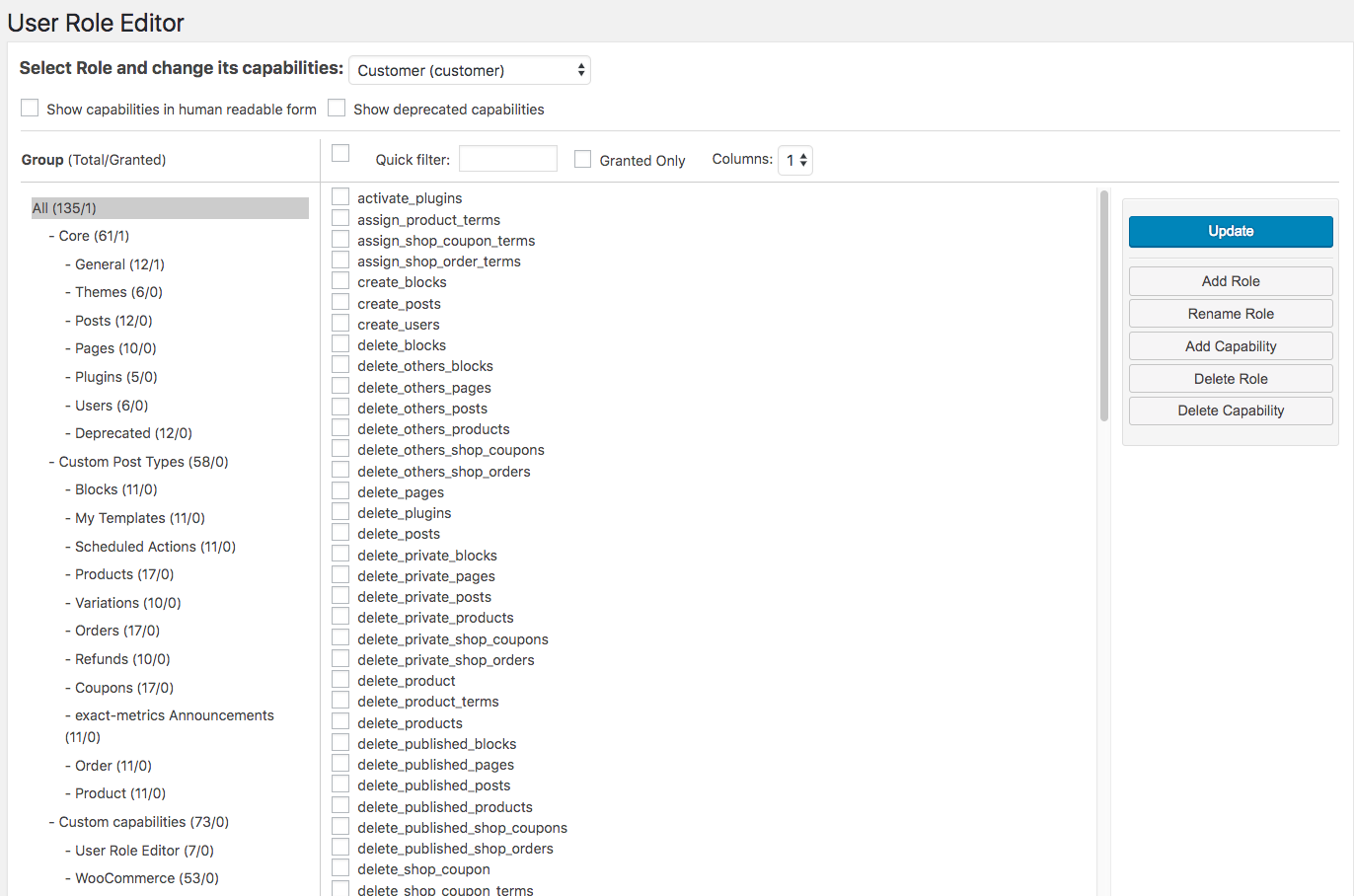Click the capabilities list scrollbar thumb
The width and height of the screenshot is (1354, 896).
coord(1103,306)
